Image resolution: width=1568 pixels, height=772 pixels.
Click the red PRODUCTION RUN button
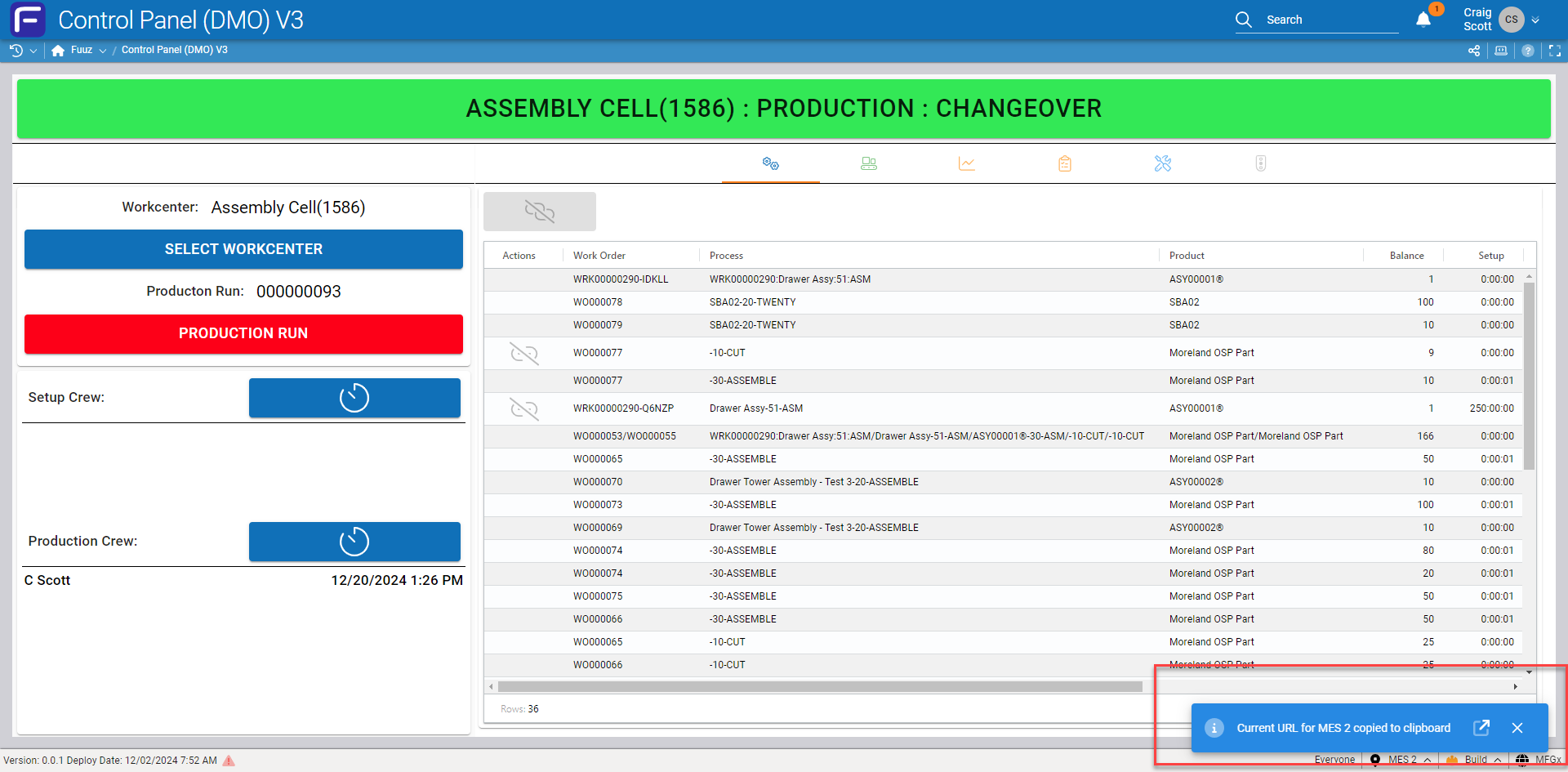pyautogui.click(x=243, y=333)
